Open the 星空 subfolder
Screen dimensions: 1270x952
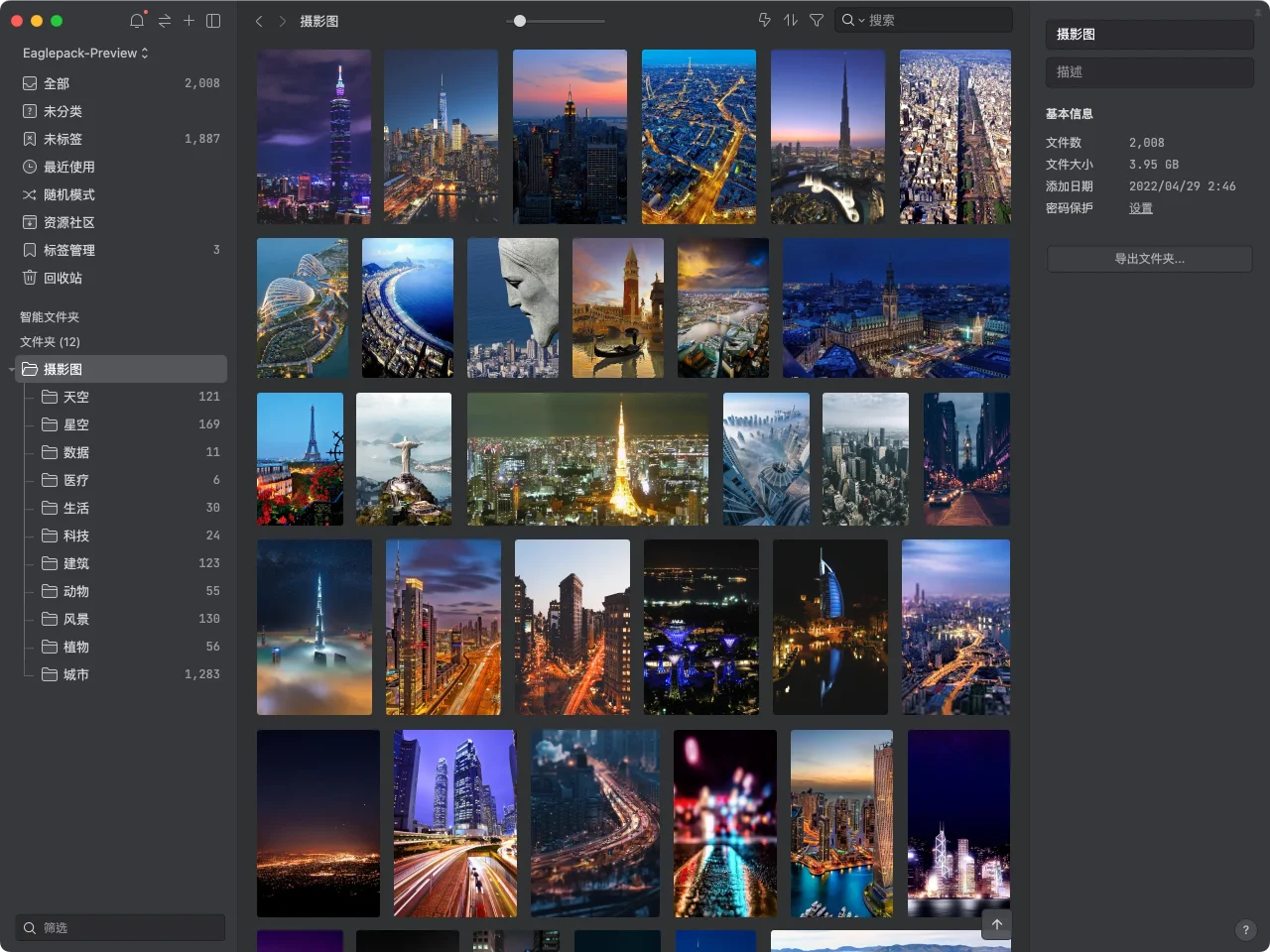pyautogui.click(x=131, y=424)
